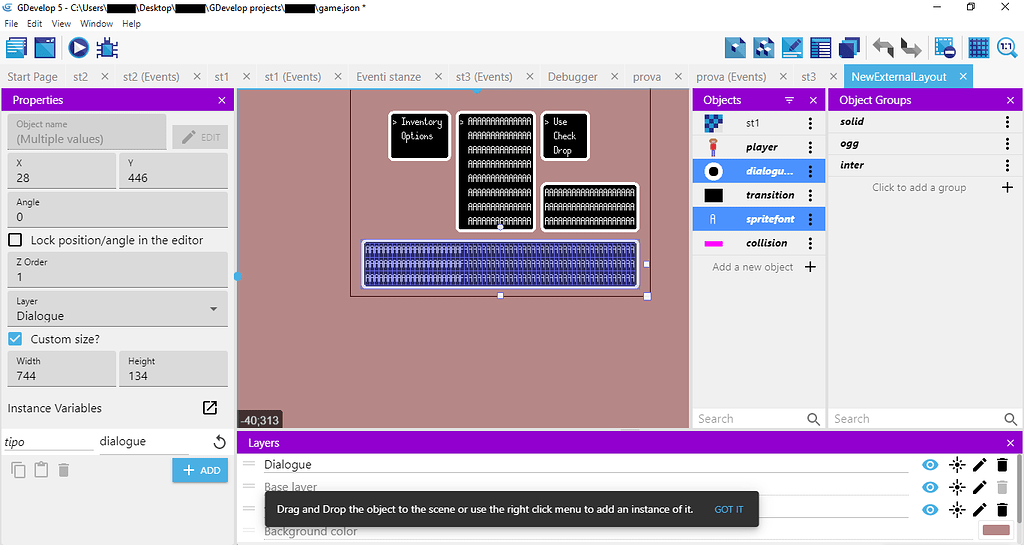The width and height of the screenshot is (1024, 545).
Task: Switch to the Eventi stanze tab
Action: click(389, 76)
